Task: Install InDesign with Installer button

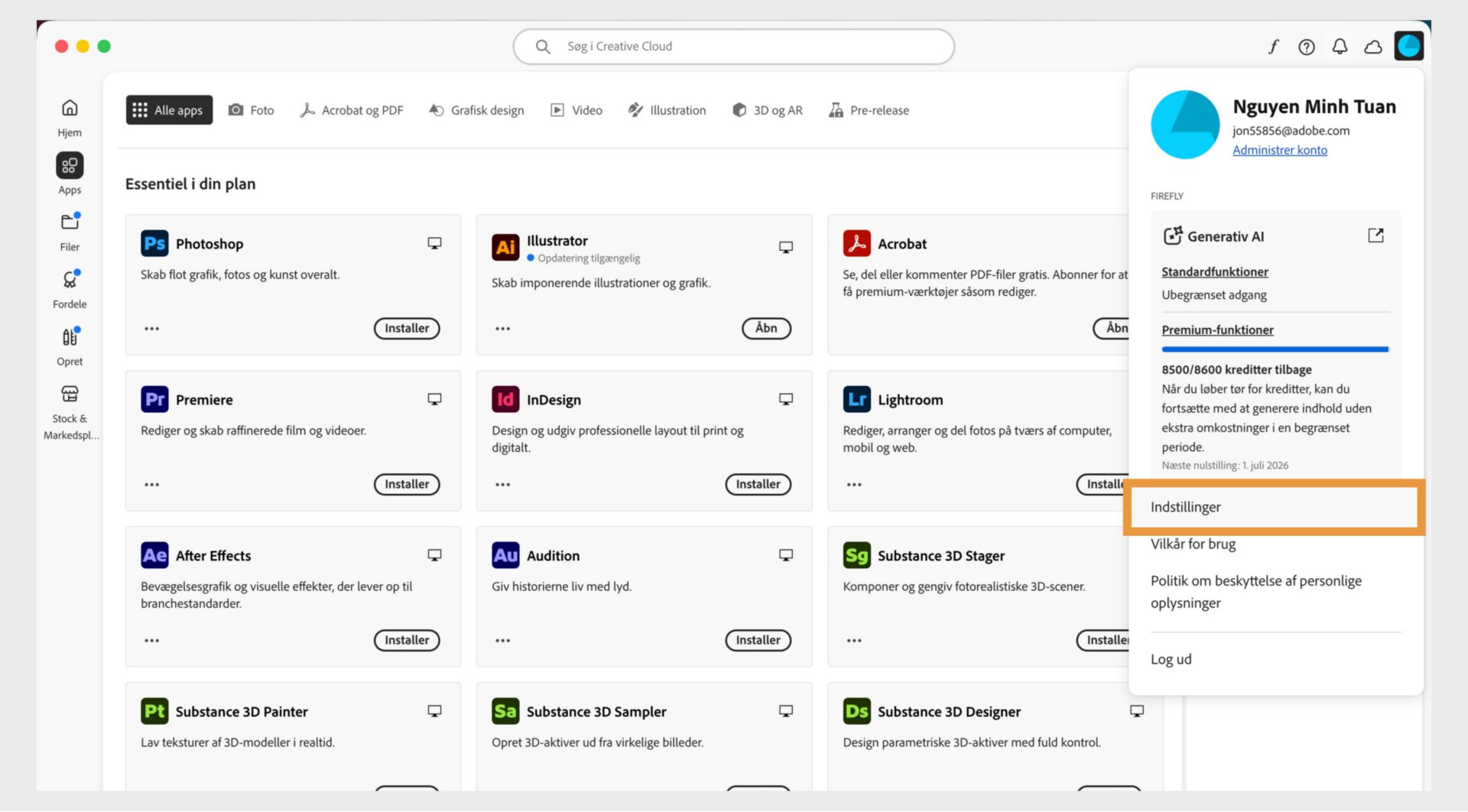Action: coord(758,484)
